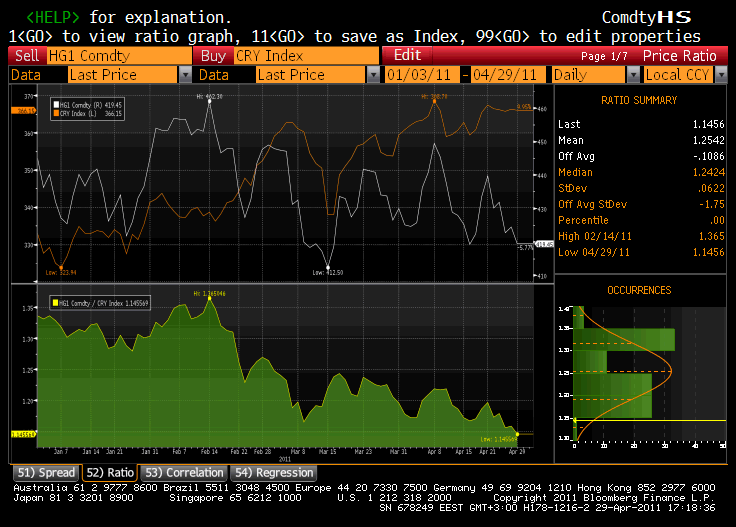Click the Off Avg value -.1086
Screen dimensions: 736x527
pyautogui.click(x=708, y=156)
